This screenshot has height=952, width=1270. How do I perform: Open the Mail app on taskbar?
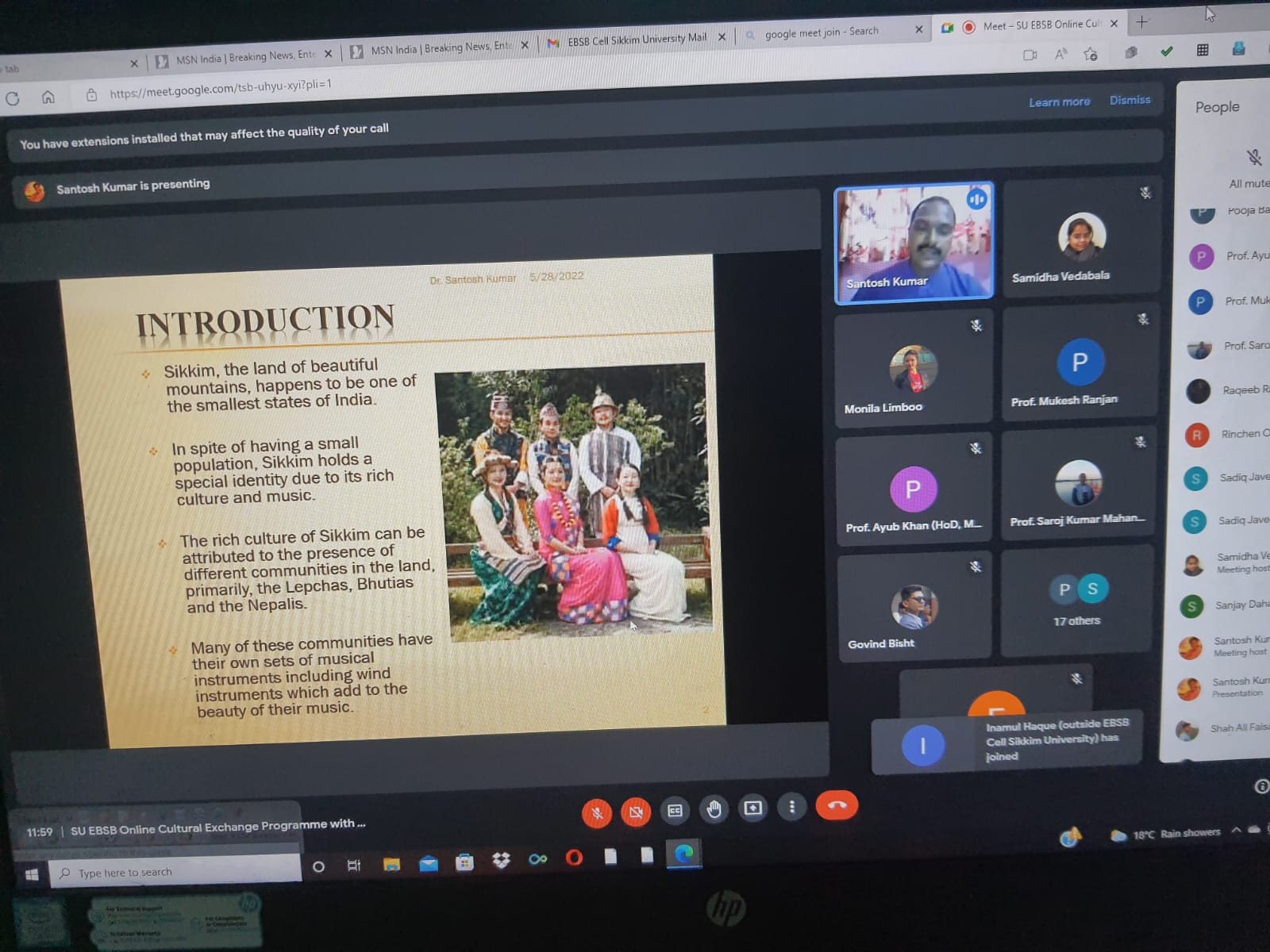[x=429, y=863]
